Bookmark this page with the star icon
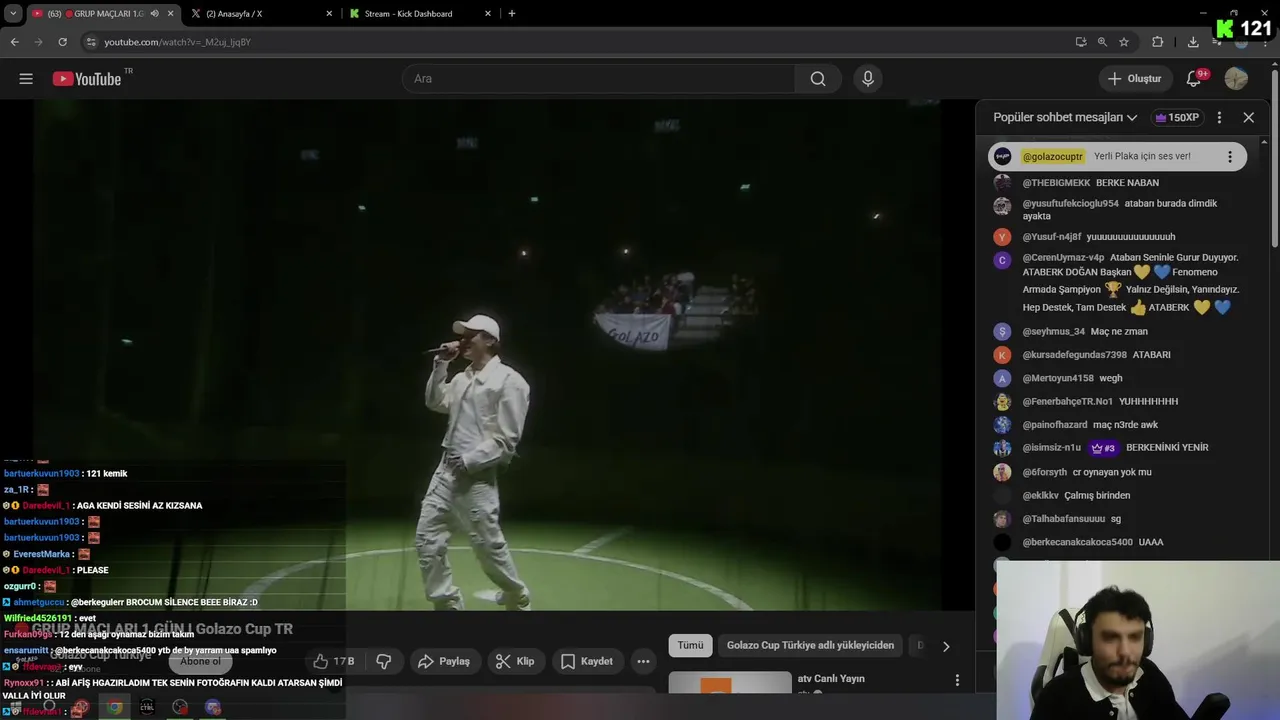 tap(1124, 42)
